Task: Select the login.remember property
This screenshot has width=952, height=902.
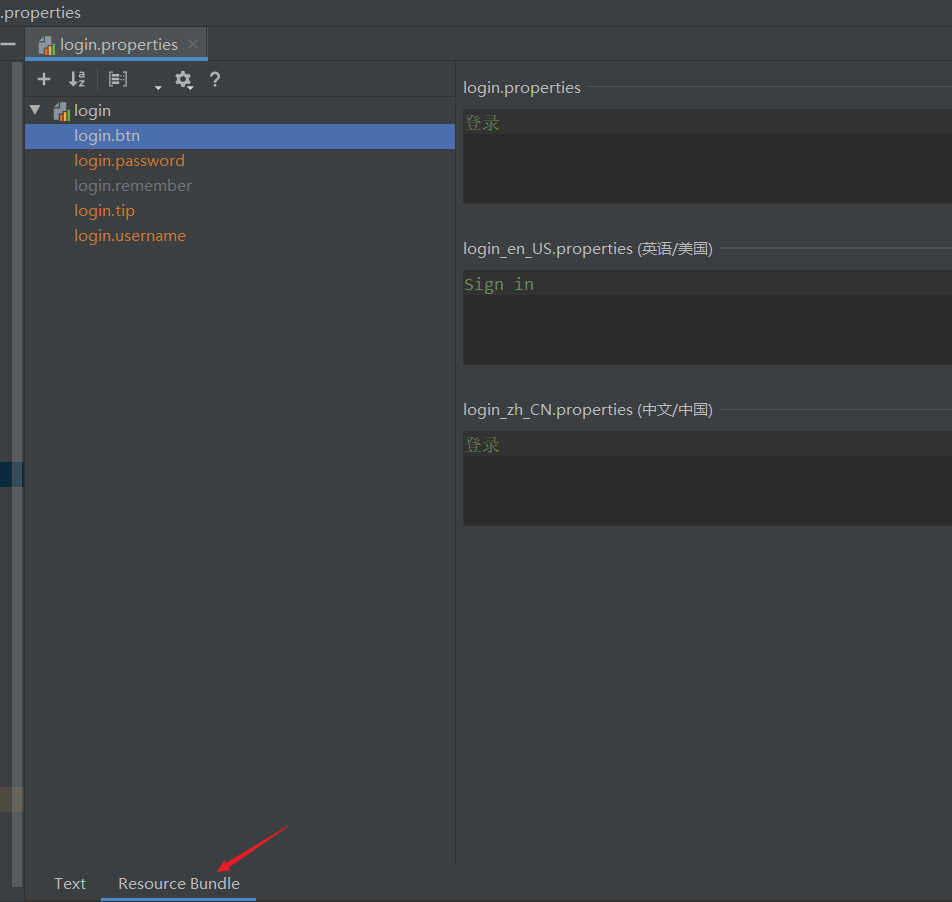Action: 132,185
